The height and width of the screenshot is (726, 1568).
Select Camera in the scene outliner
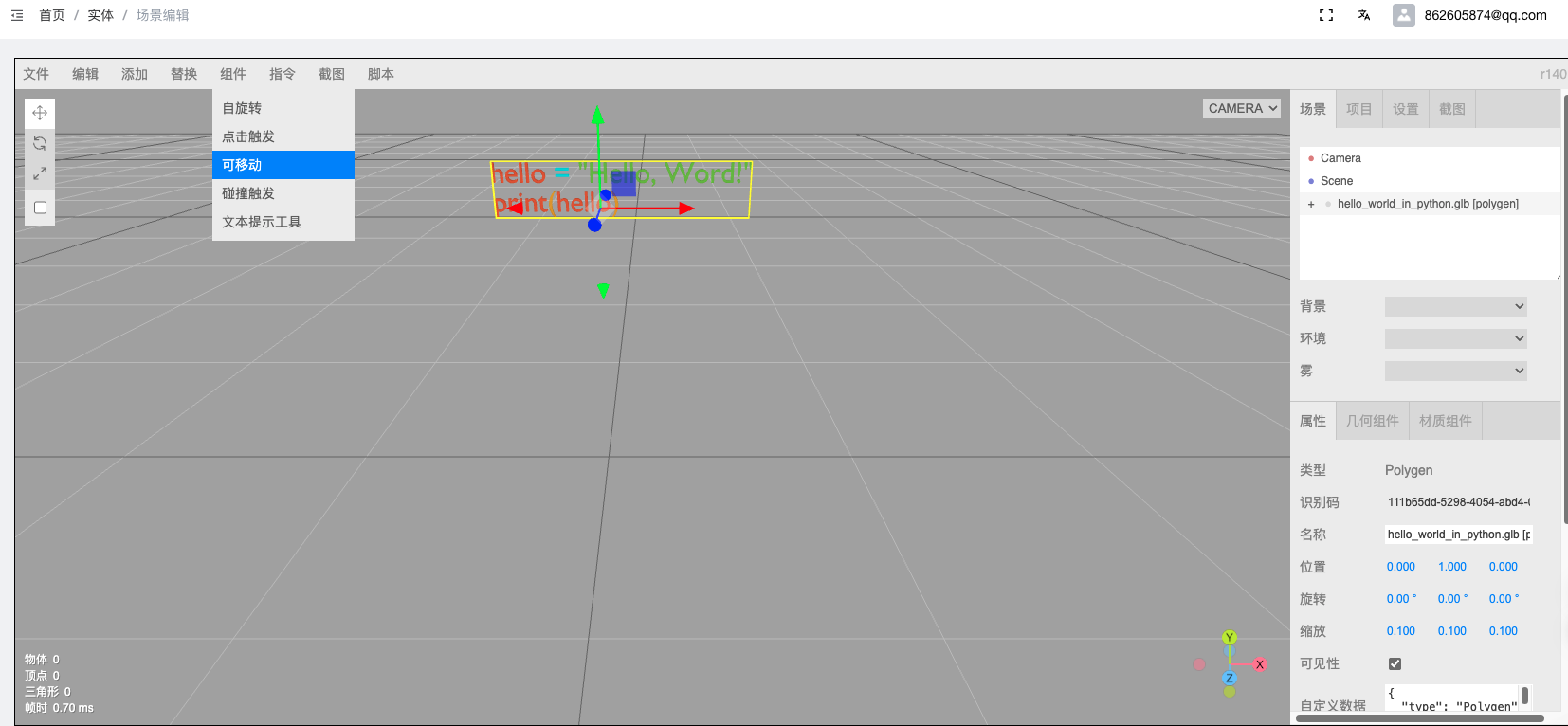[x=1430, y=158]
